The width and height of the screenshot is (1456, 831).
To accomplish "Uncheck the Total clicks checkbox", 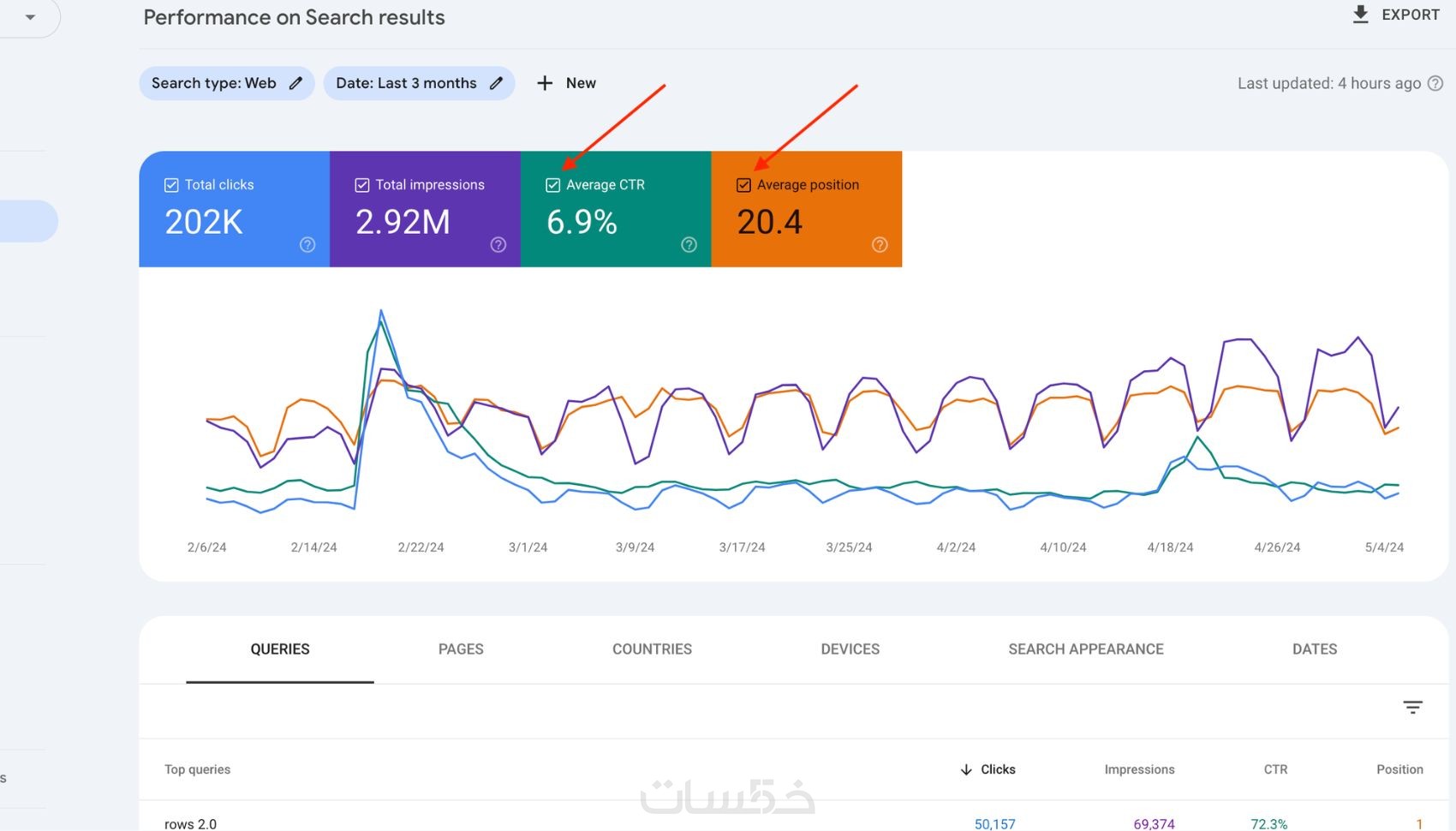I will tap(171, 185).
